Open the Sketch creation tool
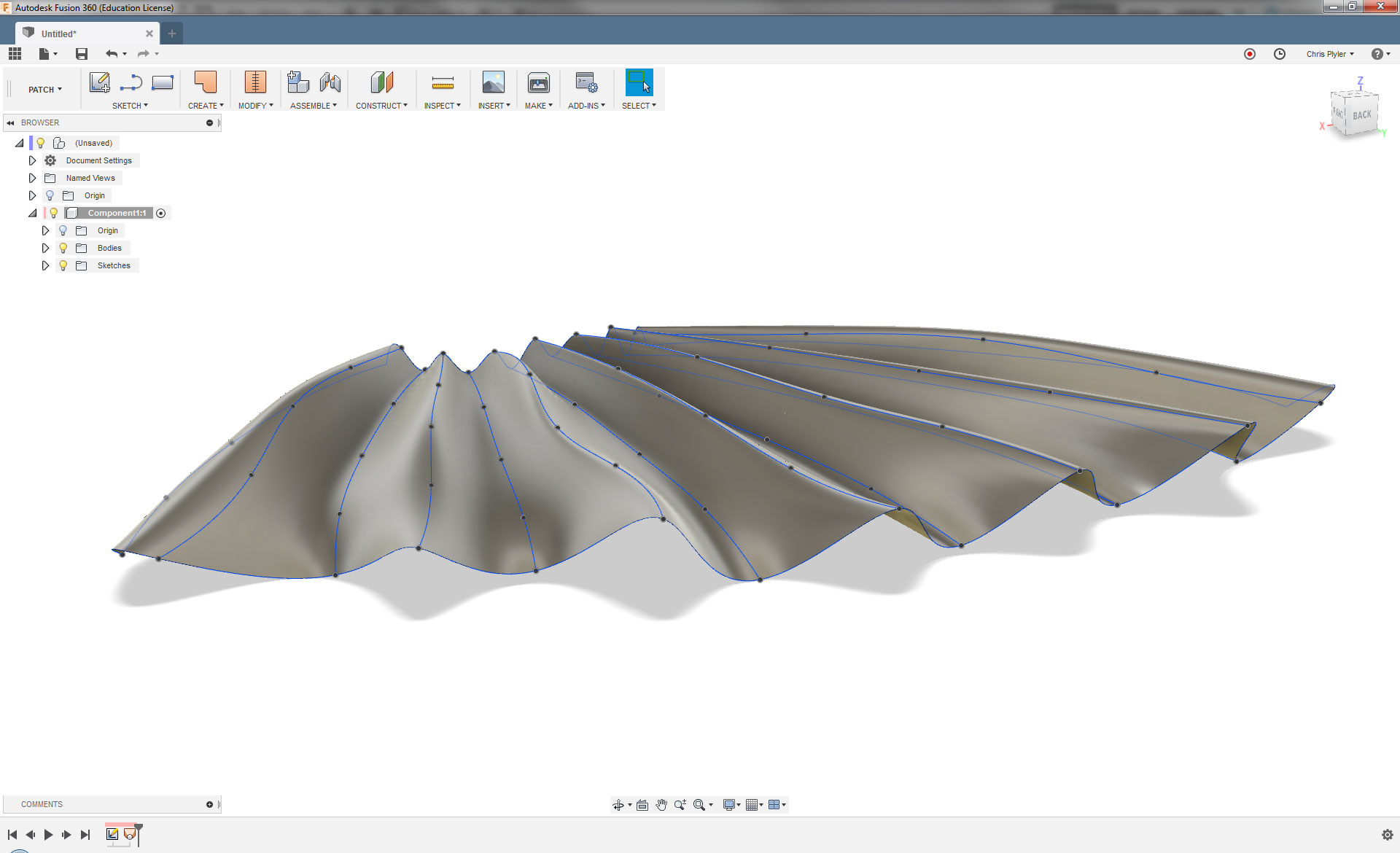Image resolution: width=1400 pixels, height=853 pixels. pos(100,82)
